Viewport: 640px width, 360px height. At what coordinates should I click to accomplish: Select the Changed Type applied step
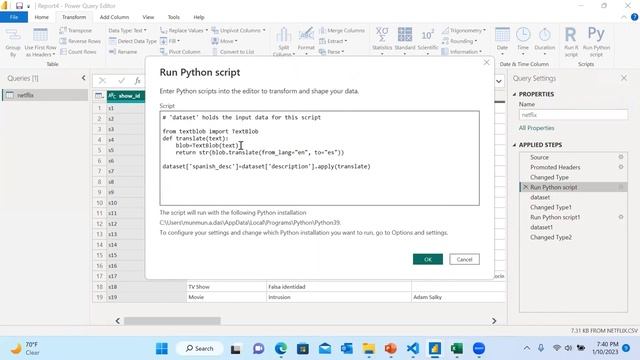click(x=549, y=177)
